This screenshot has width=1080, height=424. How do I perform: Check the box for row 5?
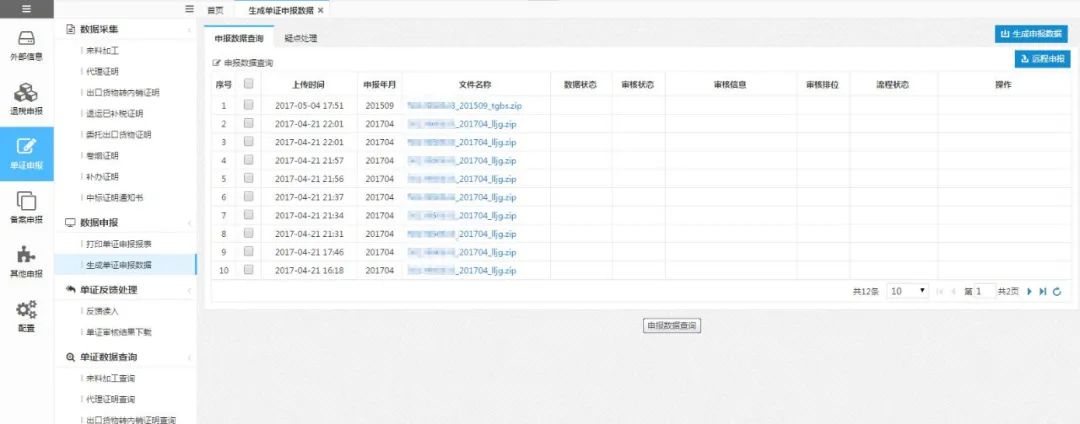point(249,178)
